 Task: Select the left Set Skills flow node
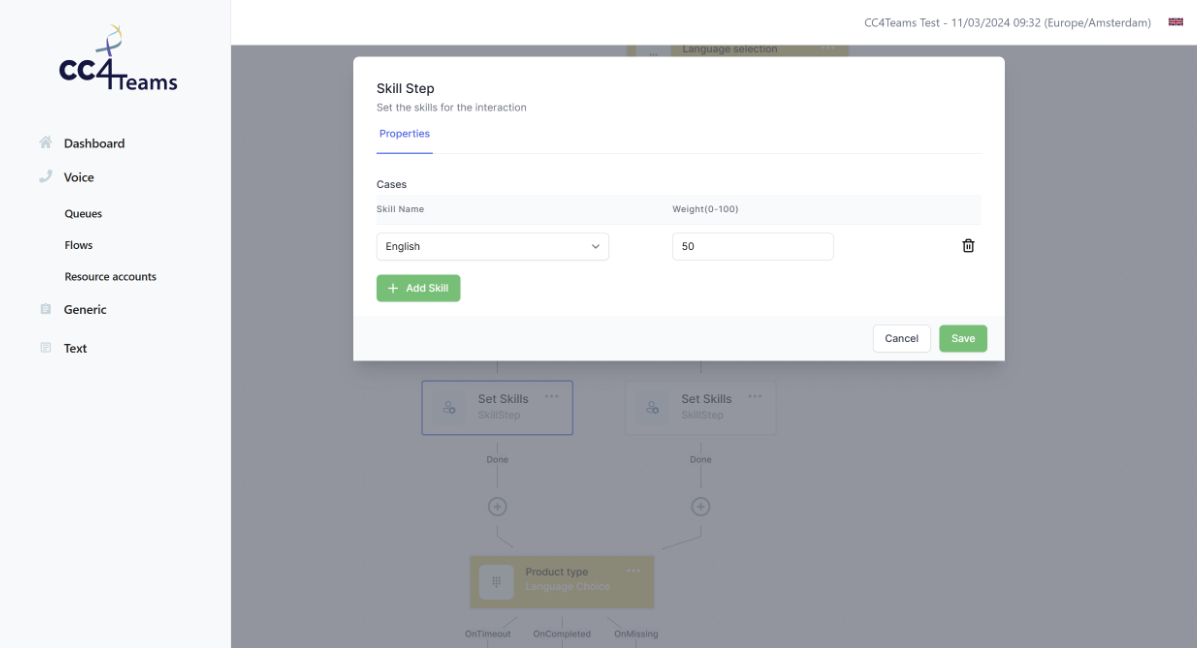coord(497,408)
